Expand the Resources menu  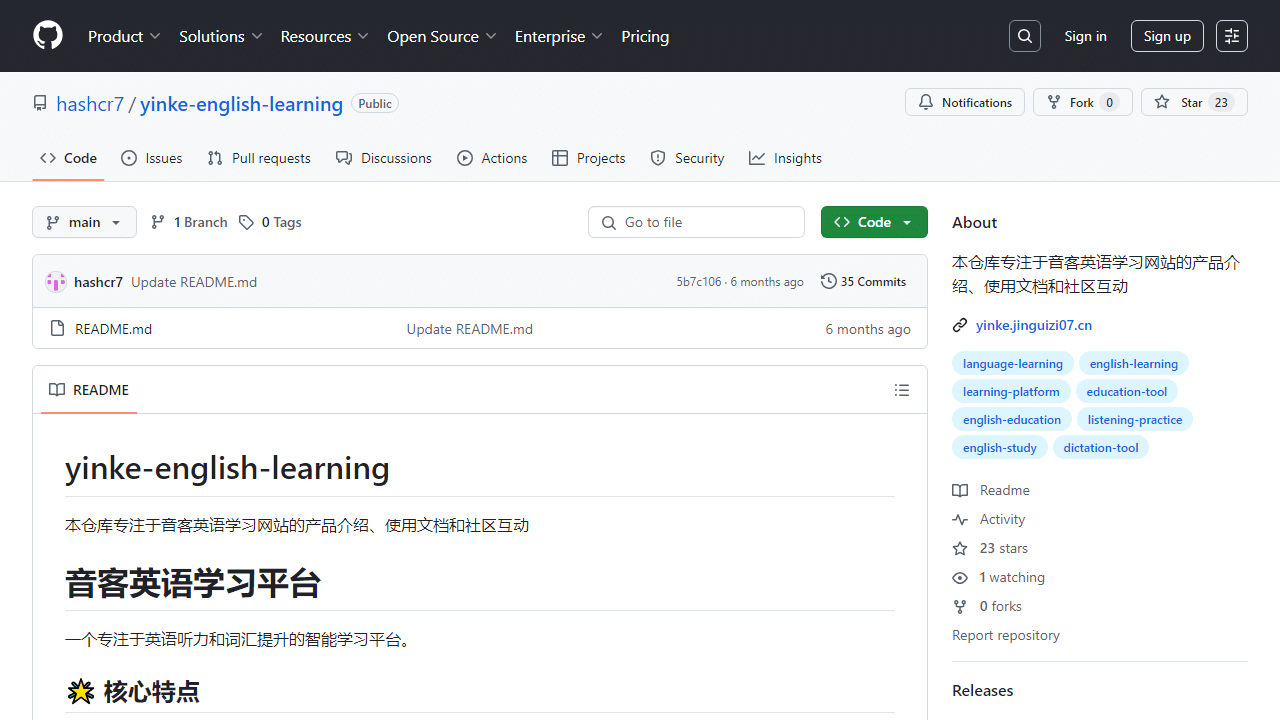point(325,36)
